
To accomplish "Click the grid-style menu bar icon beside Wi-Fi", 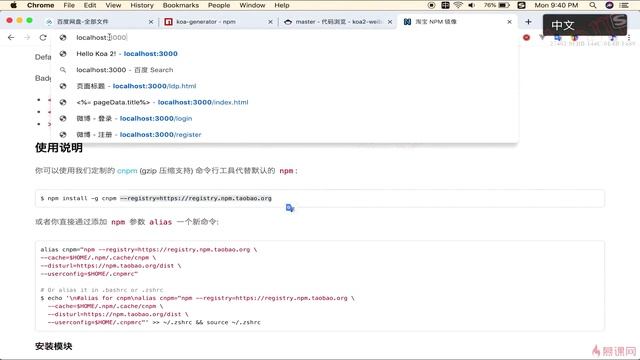I will click(445, 5).
